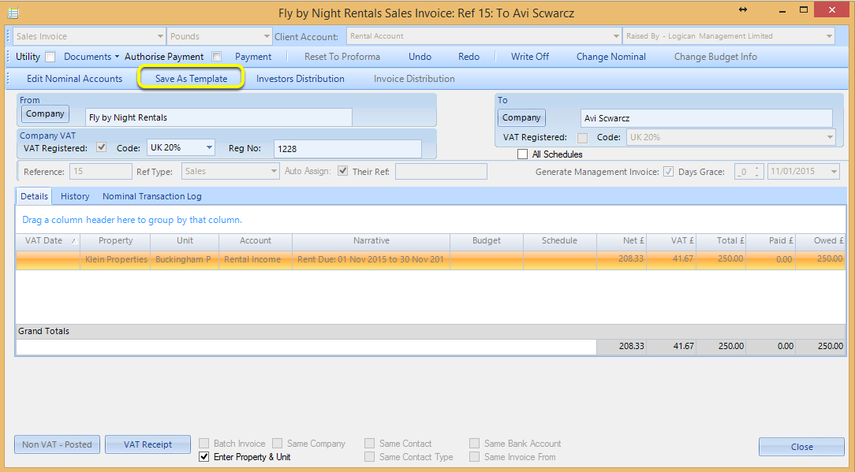Toggle Enter Property & Unit checkbox
Image resolution: width=855 pixels, height=472 pixels.
pyautogui.click(x=204, y=457)
